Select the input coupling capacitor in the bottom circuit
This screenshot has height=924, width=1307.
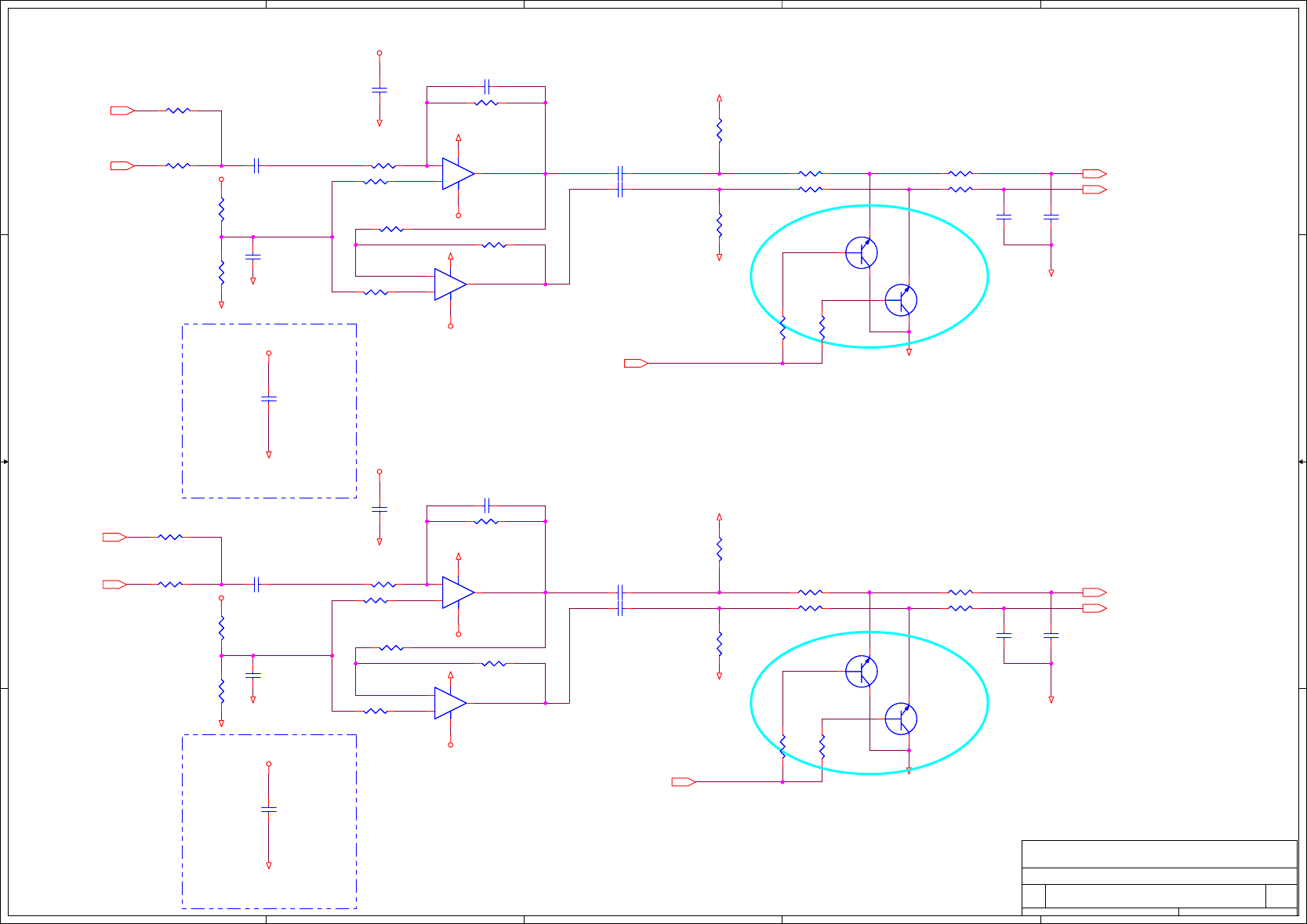pos(256,584)
